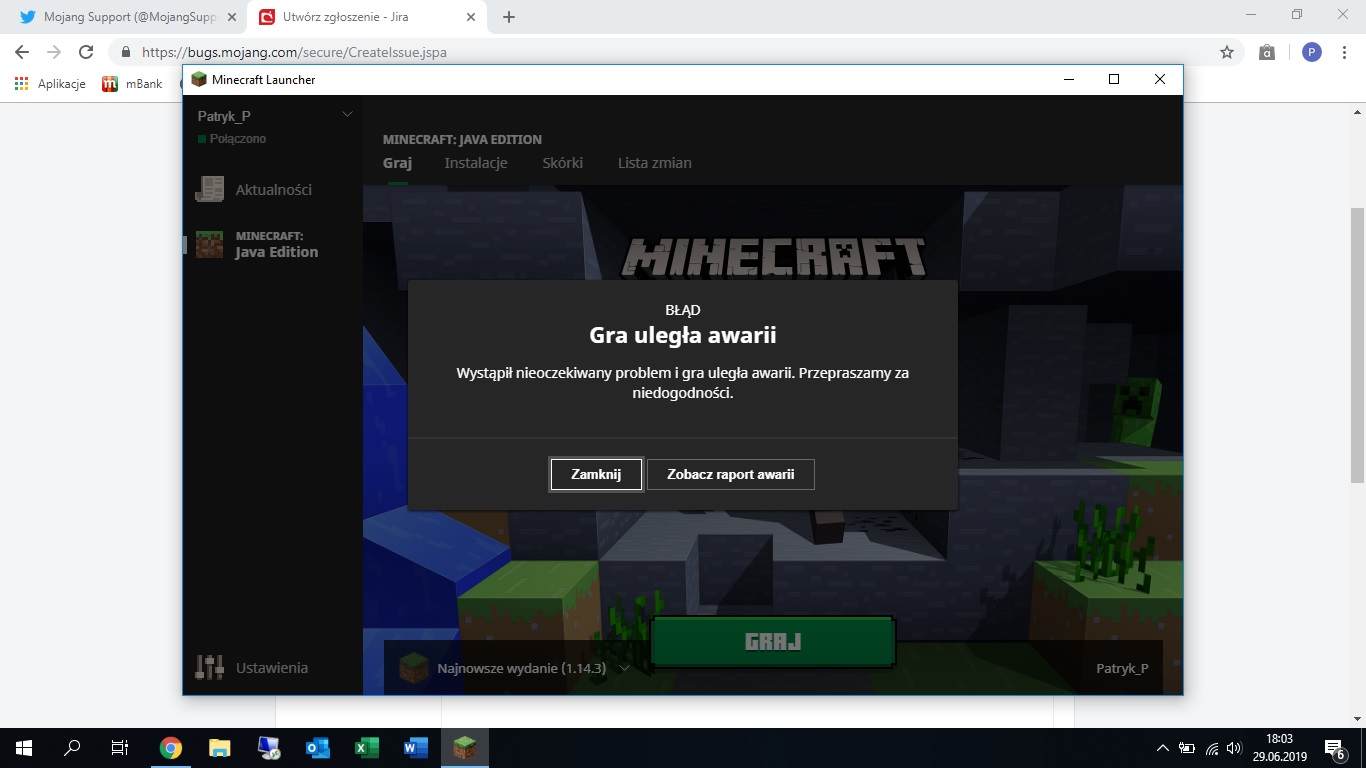Open Aktualności news in the launcher sidebar
Screen dimensions: 1366x768
click(254, 189)
